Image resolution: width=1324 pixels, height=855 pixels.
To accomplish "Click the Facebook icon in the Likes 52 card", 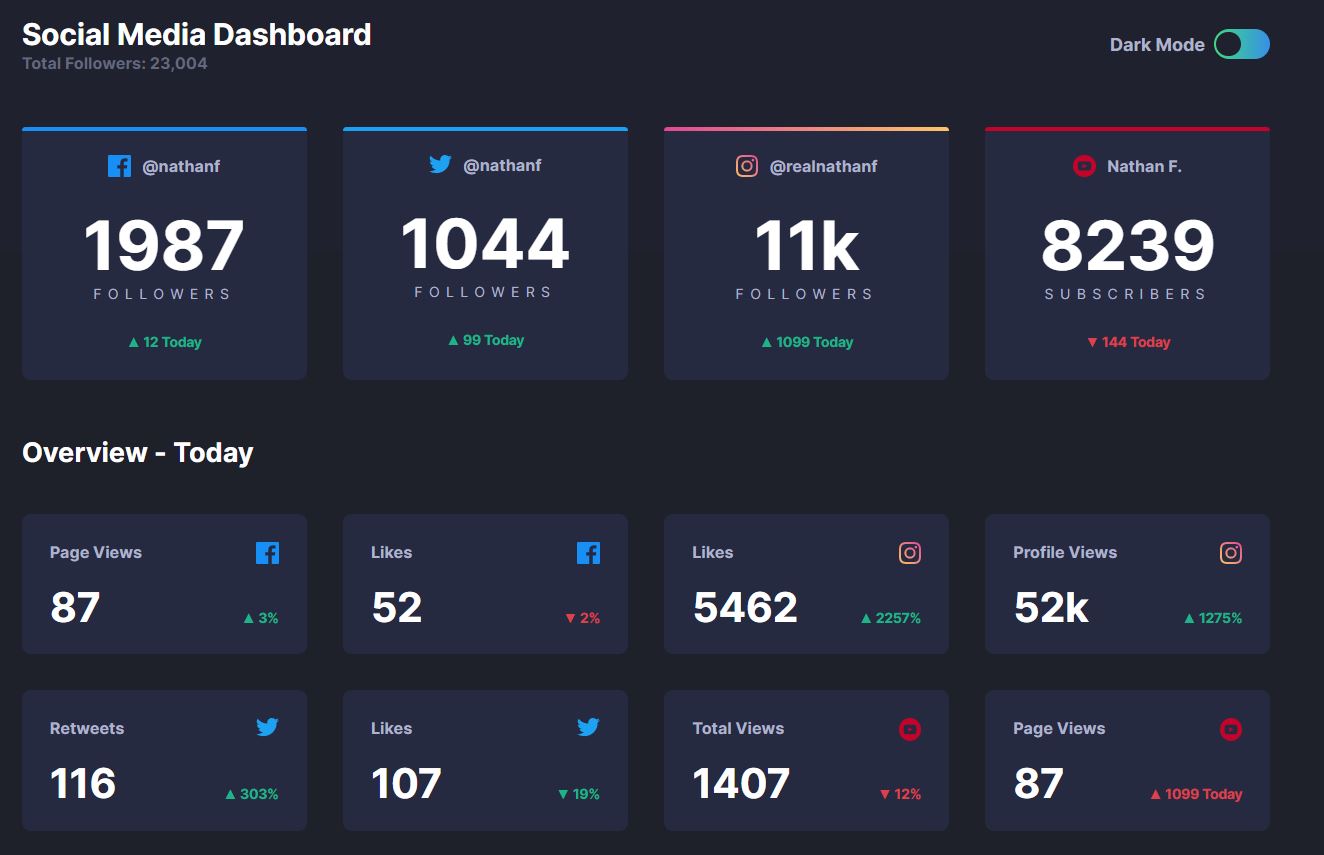I will coord(588,552).
